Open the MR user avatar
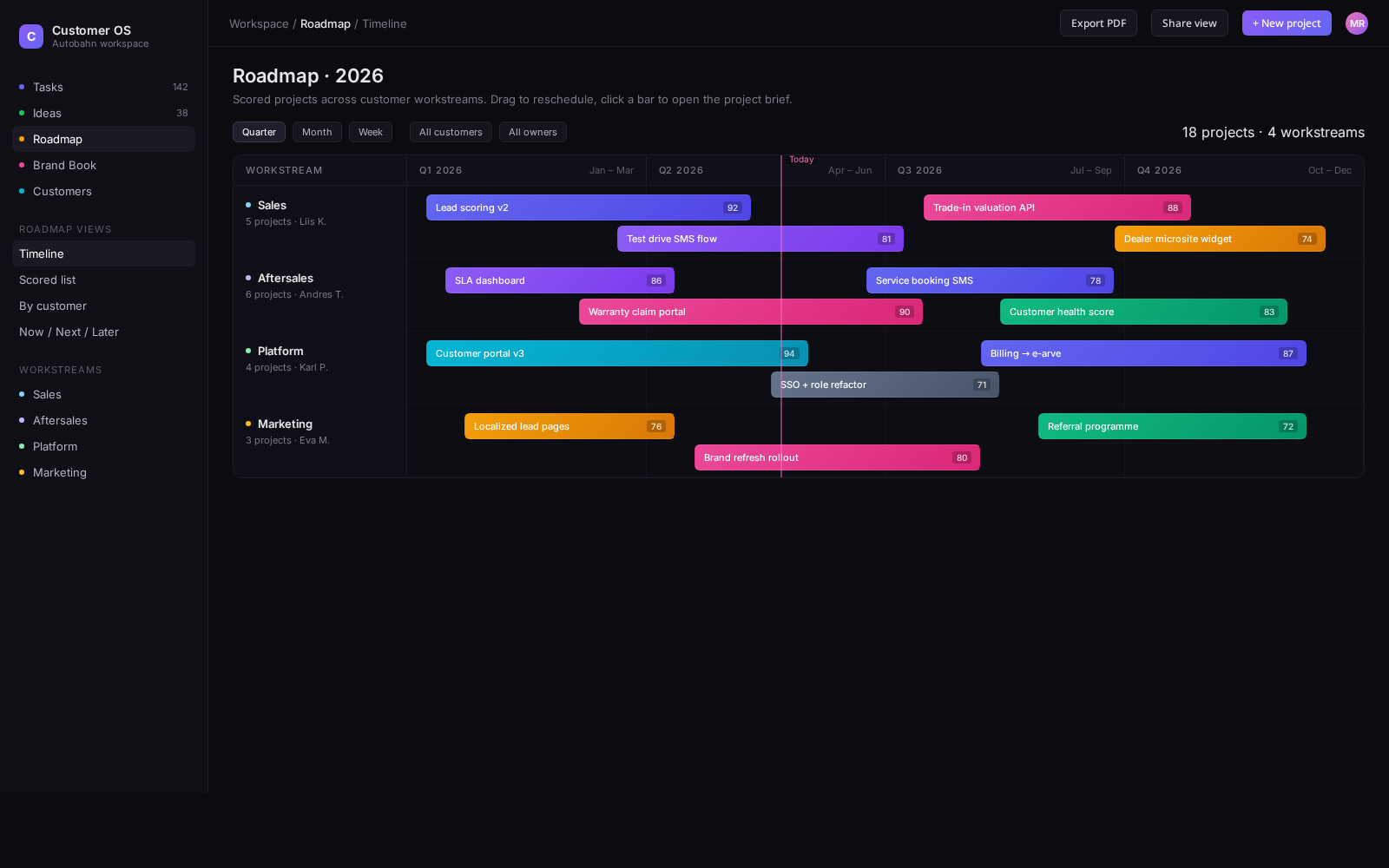The height and width of the screenshot is (868, 1389). click(1357, 23)
